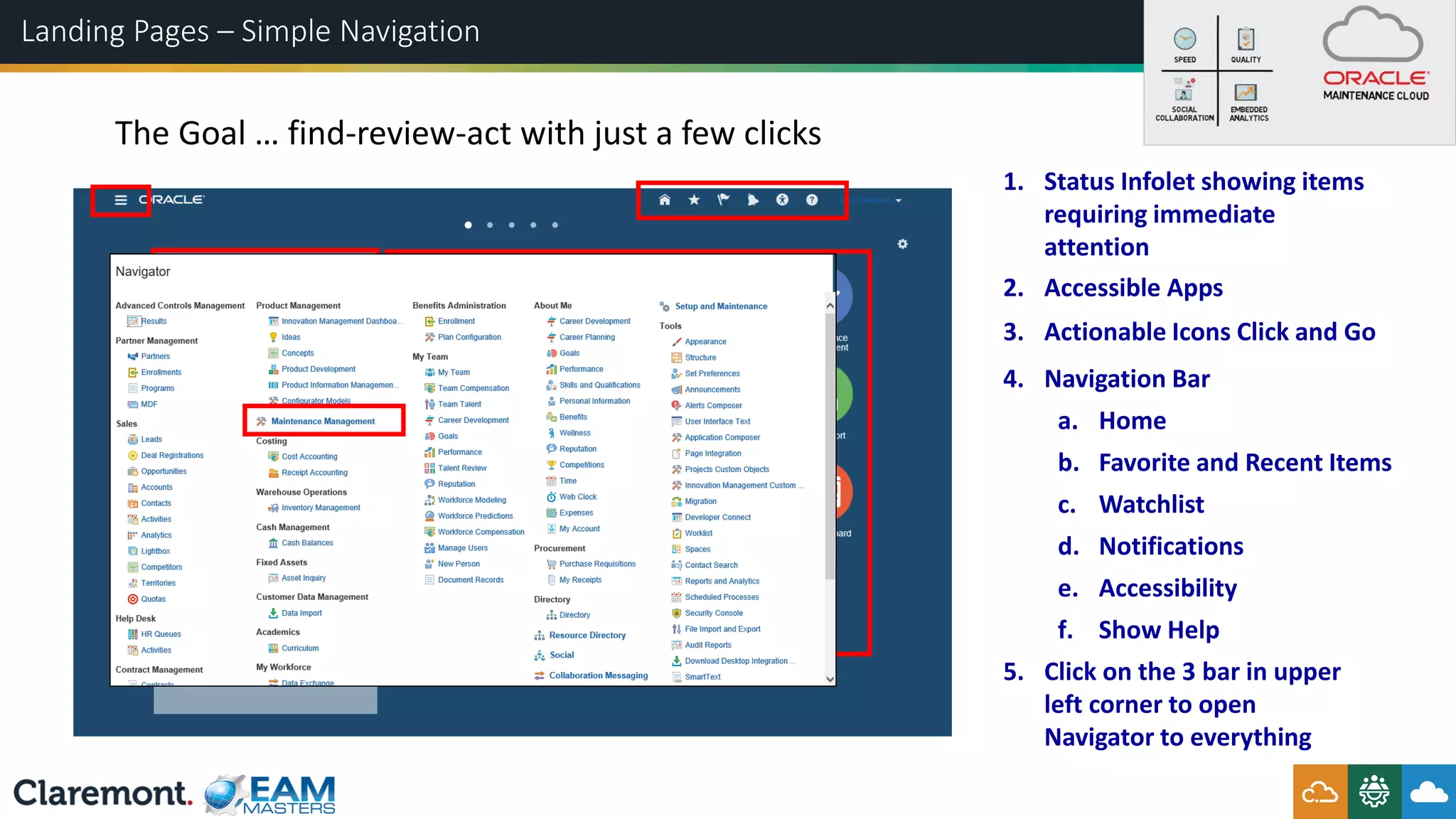Open My Receipts under Procurement
This screenshot has width=1456, height=819.
coord(580,580)
